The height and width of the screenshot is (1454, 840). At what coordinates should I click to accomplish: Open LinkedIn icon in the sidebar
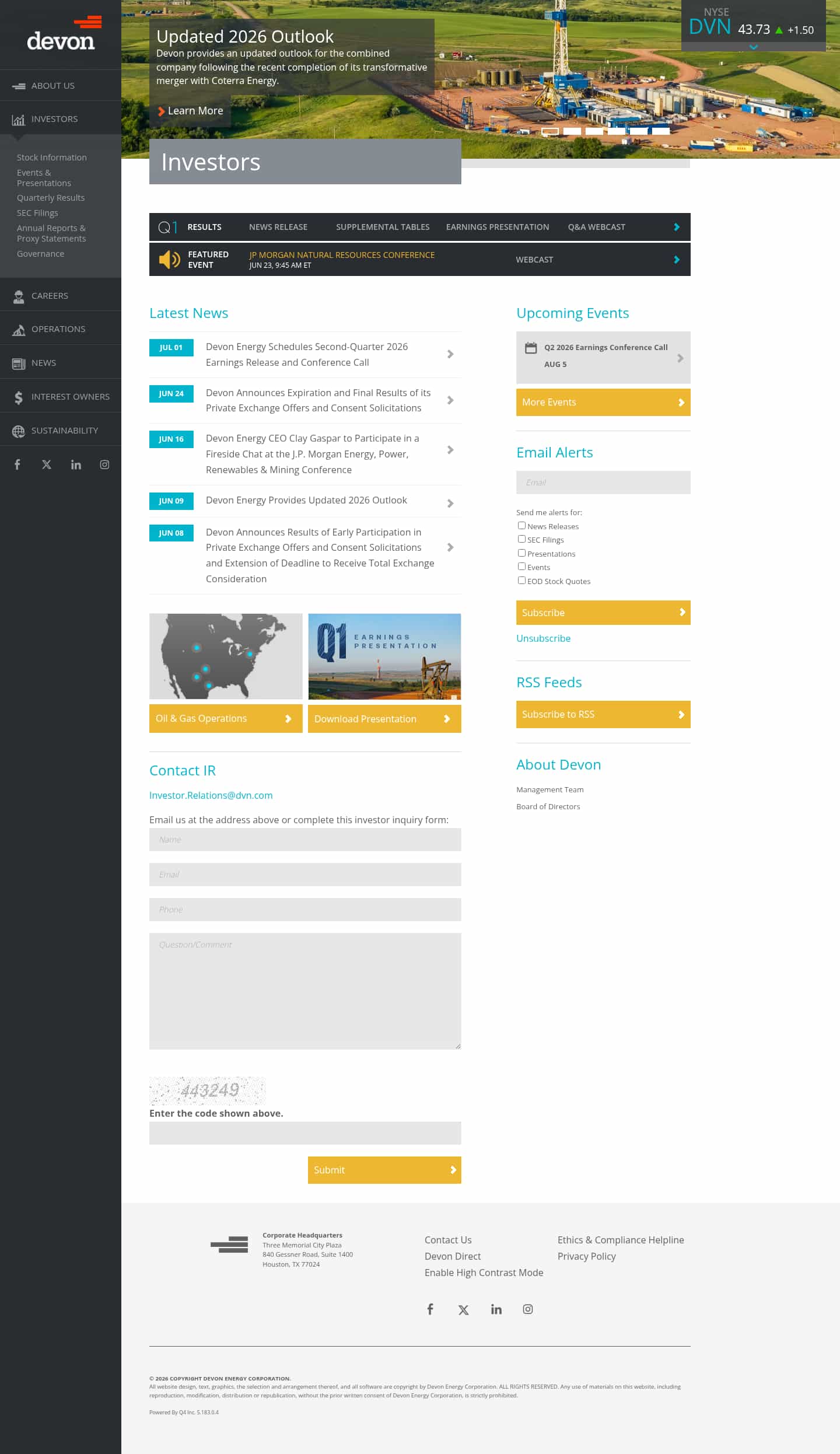[76, 464]
